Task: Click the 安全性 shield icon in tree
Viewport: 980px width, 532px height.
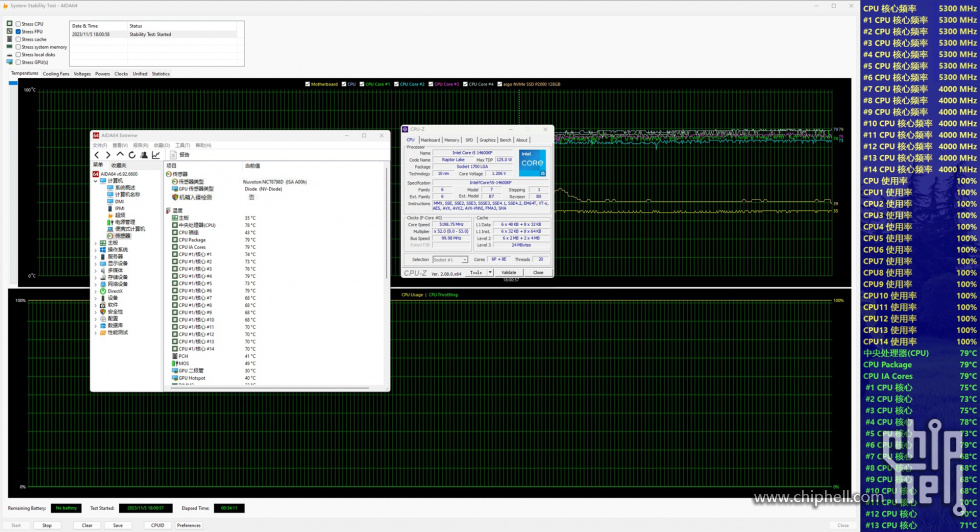Action: tap(103, 311)
